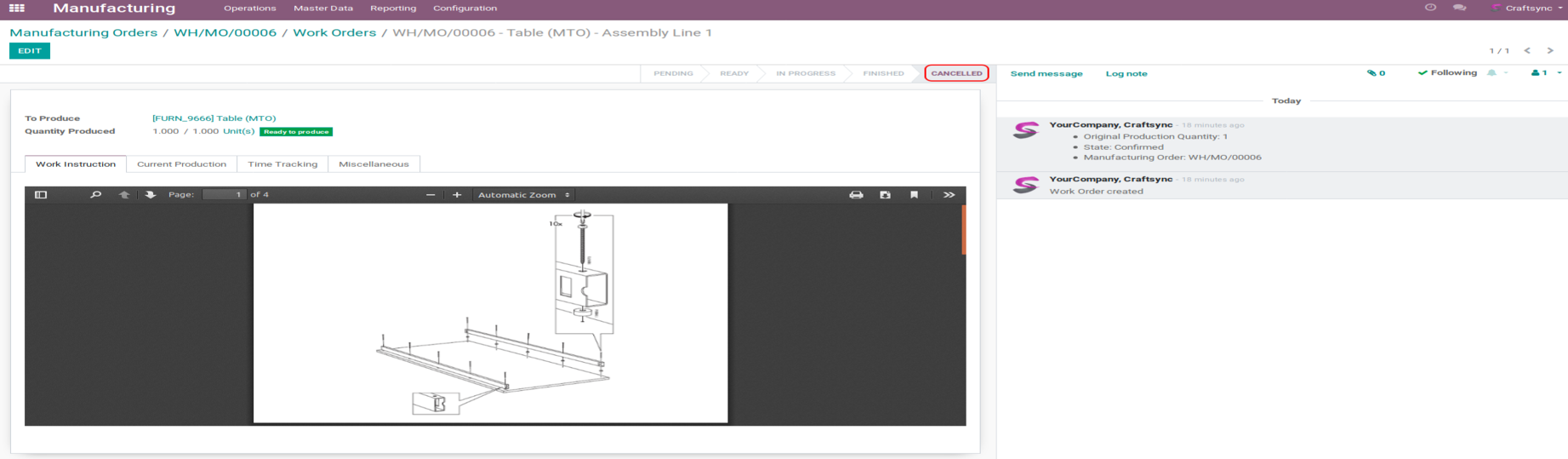The width and height of the screenshot is (1568, 459).
Task: Open the apps grid menu
Action: pos(17,9)
